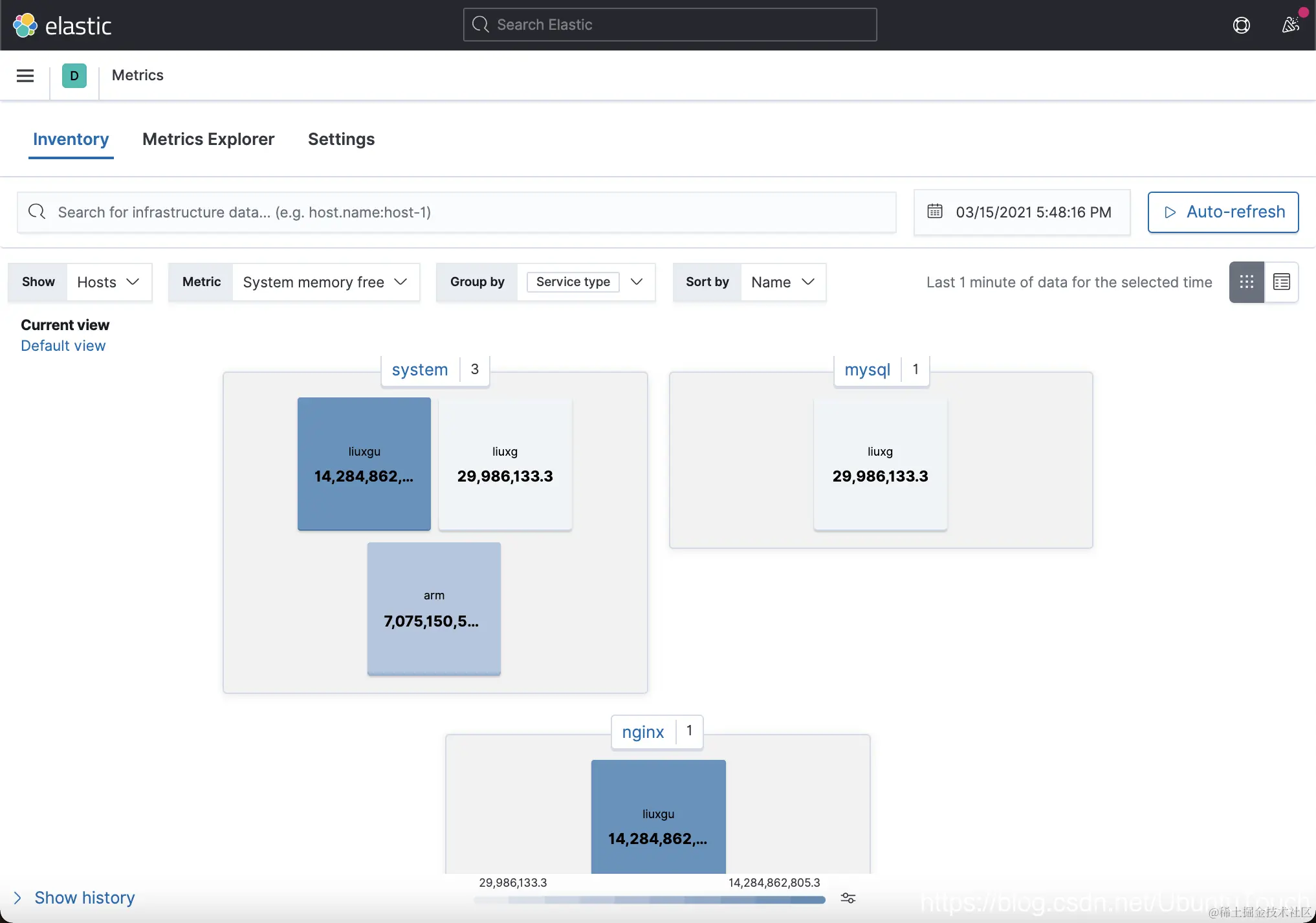Open the hamburger navigation menu

click(25, 76)
